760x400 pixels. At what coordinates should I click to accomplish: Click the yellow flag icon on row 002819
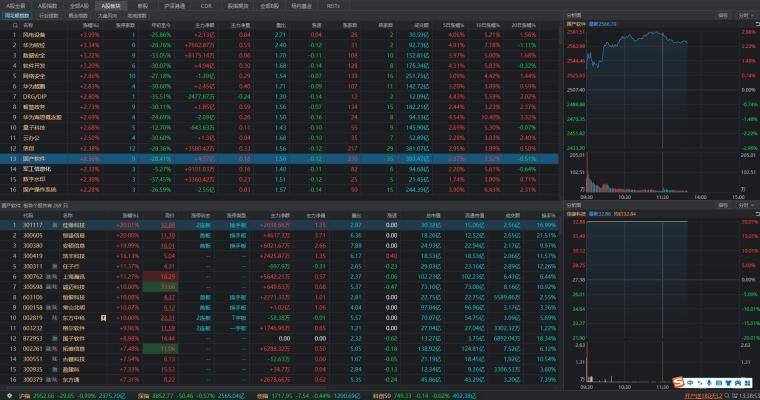(x=104, y=318)
